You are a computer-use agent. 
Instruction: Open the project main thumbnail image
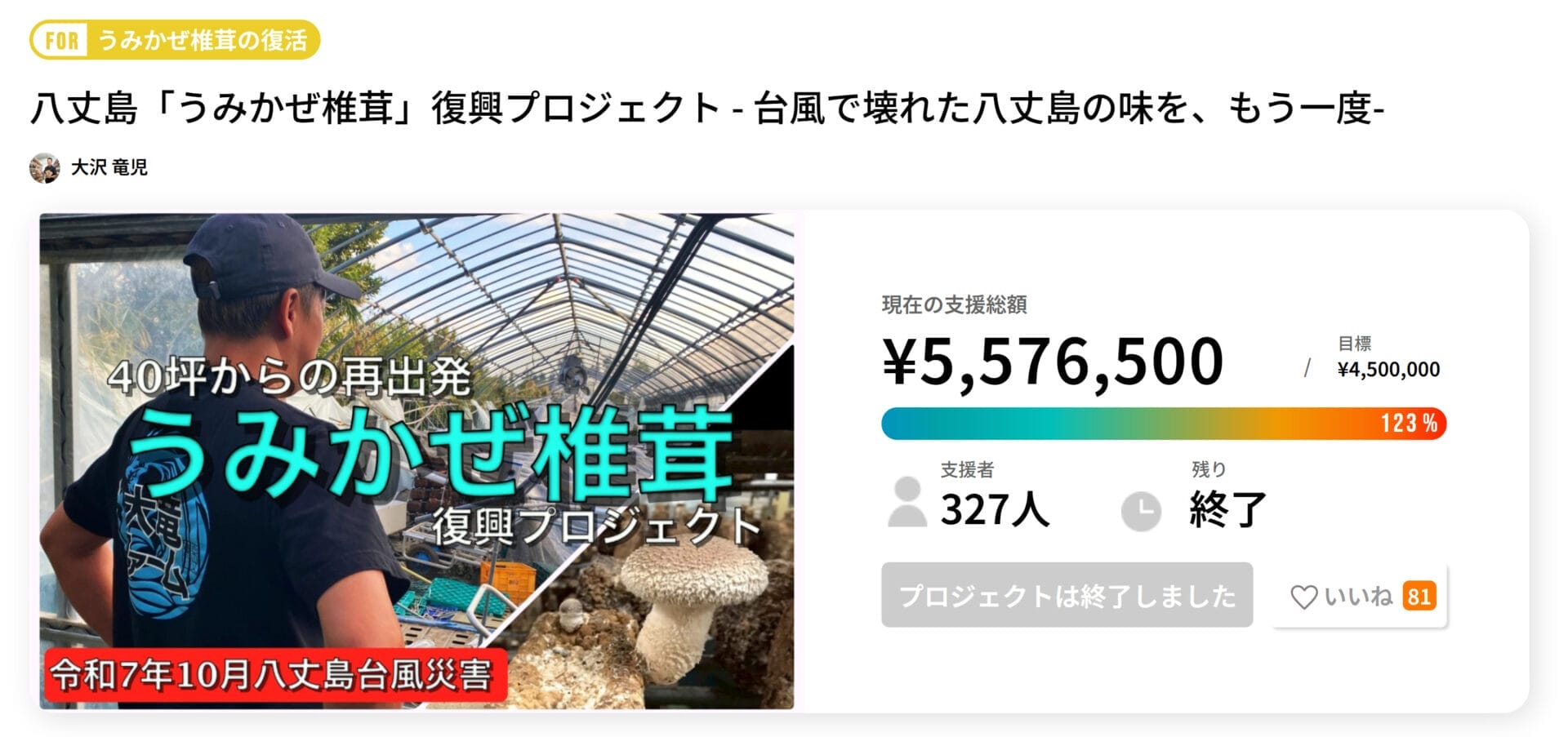(416, 461)
